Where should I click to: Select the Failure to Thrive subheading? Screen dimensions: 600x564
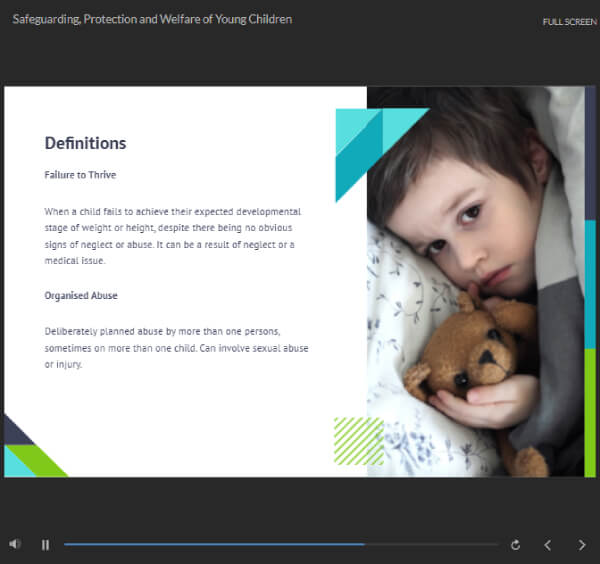click(x=80, y=175)
